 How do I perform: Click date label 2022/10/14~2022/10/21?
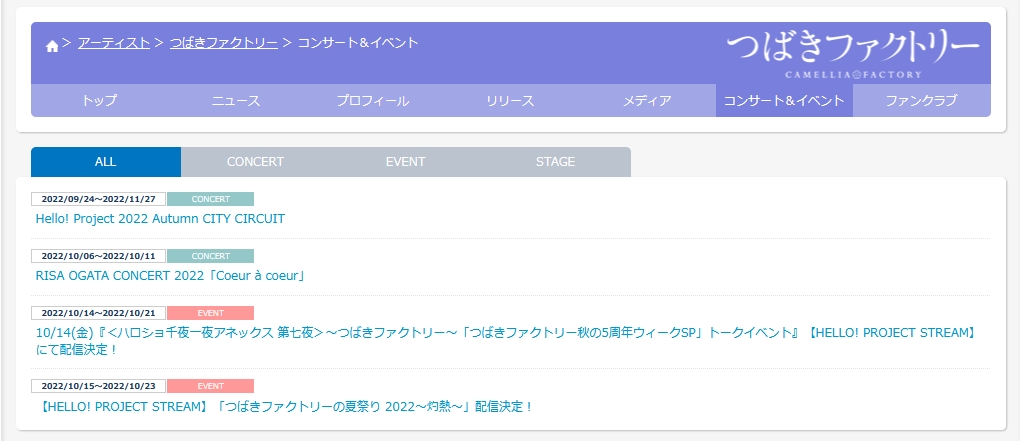[x=98, y=313]
